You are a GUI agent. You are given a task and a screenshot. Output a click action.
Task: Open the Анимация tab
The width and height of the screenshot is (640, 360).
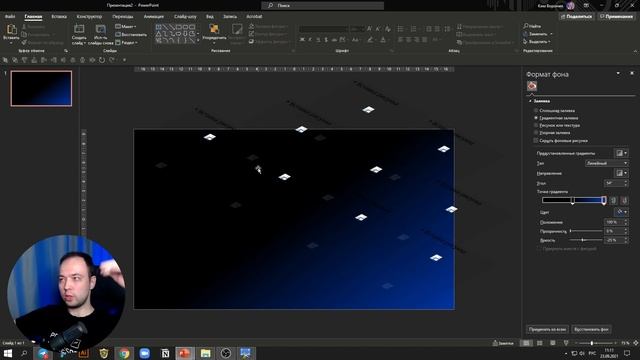point(153,17)
